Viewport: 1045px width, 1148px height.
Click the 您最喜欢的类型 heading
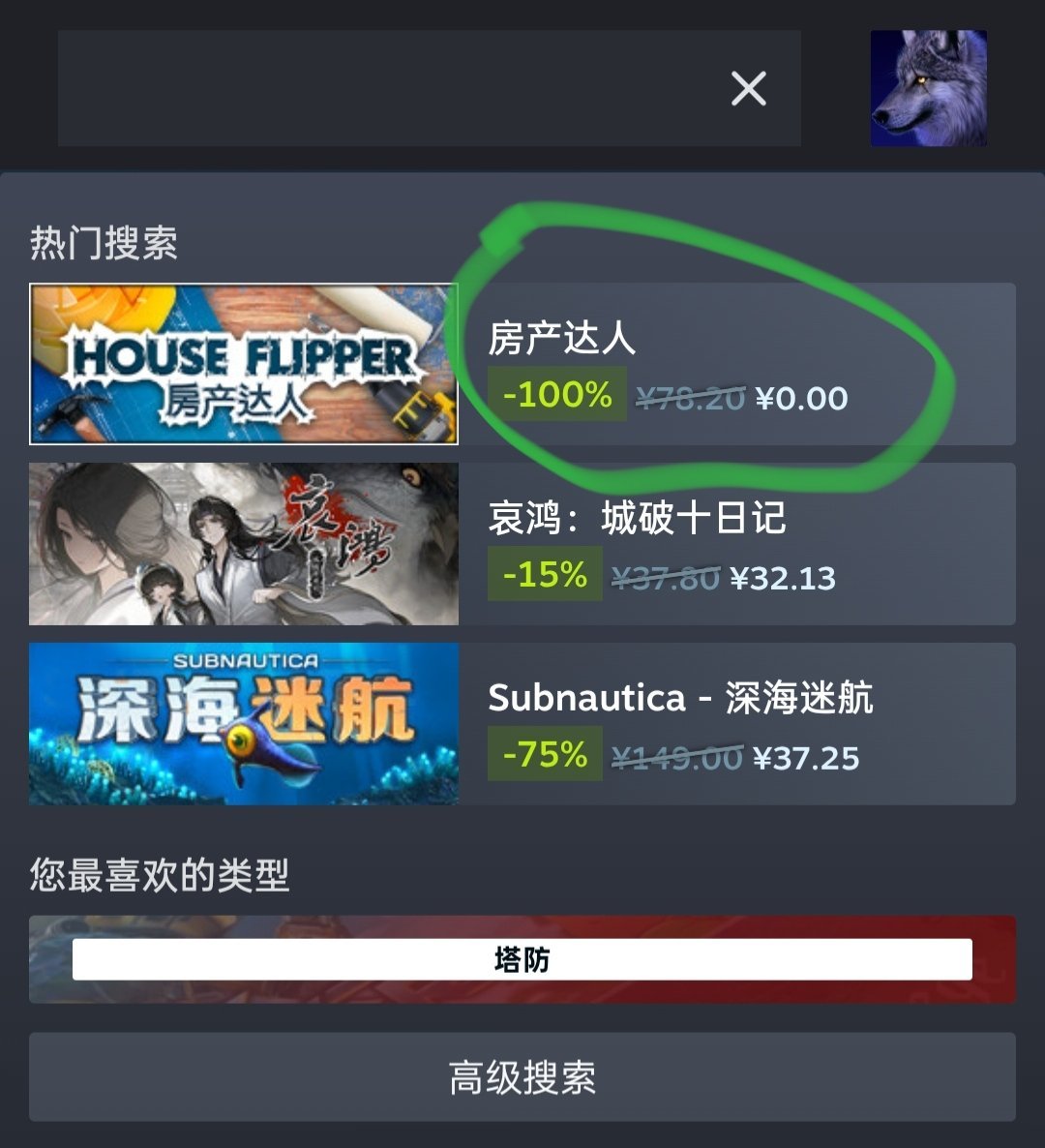coord(160,875)
